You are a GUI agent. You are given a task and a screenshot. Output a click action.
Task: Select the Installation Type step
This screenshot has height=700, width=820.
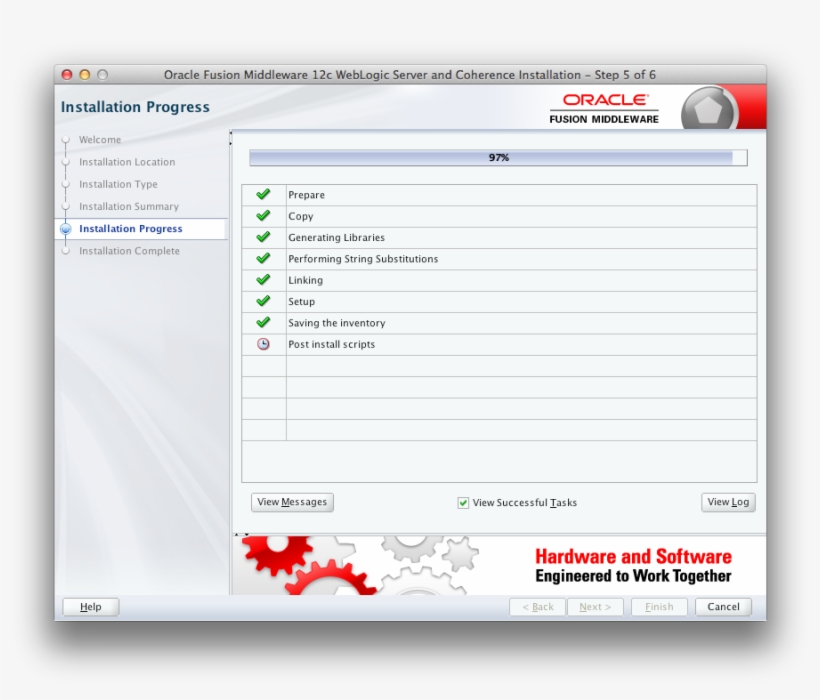click(x=118, y=185)
